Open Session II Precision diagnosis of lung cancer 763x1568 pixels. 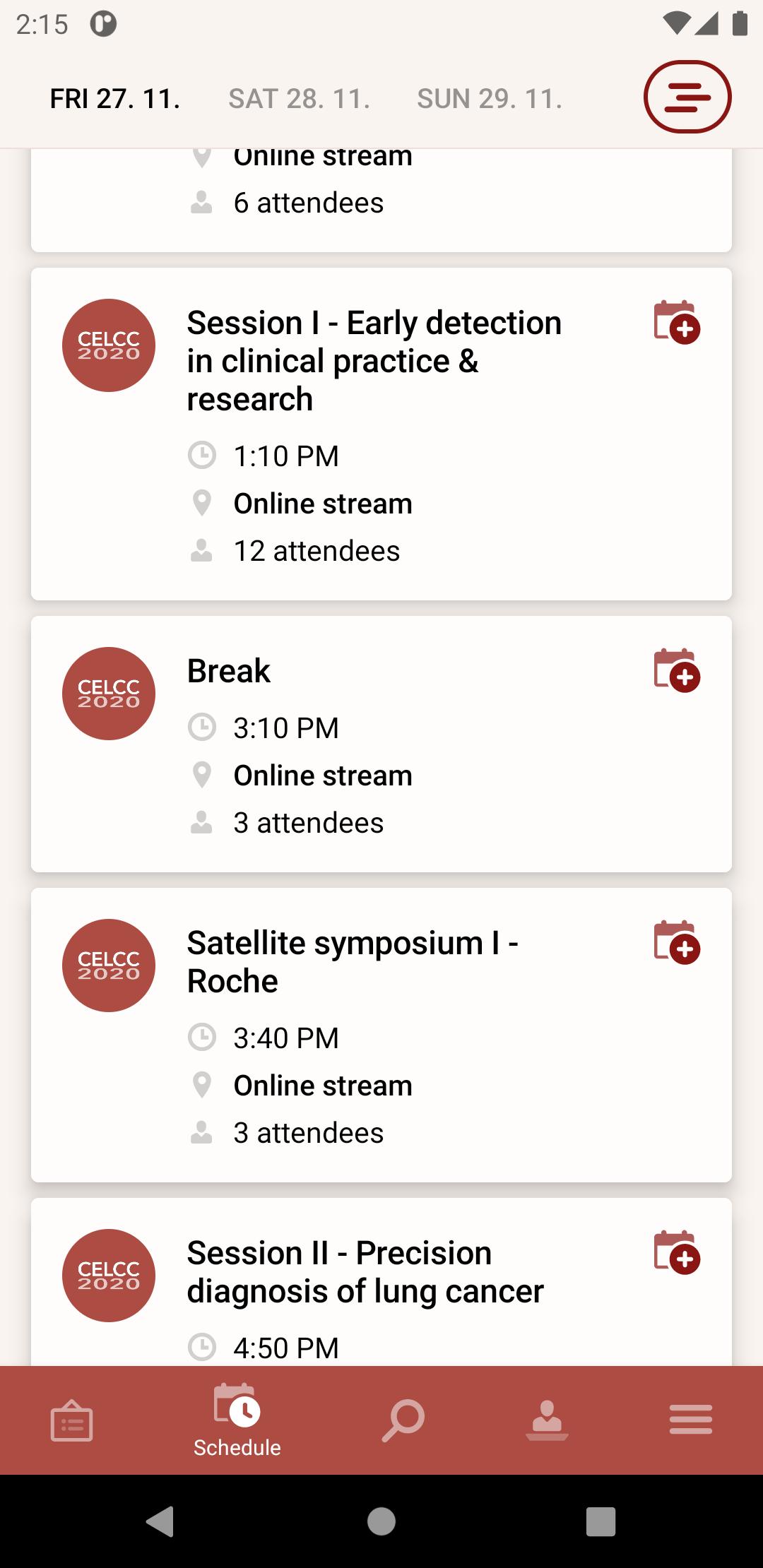tap(365, 1272)
